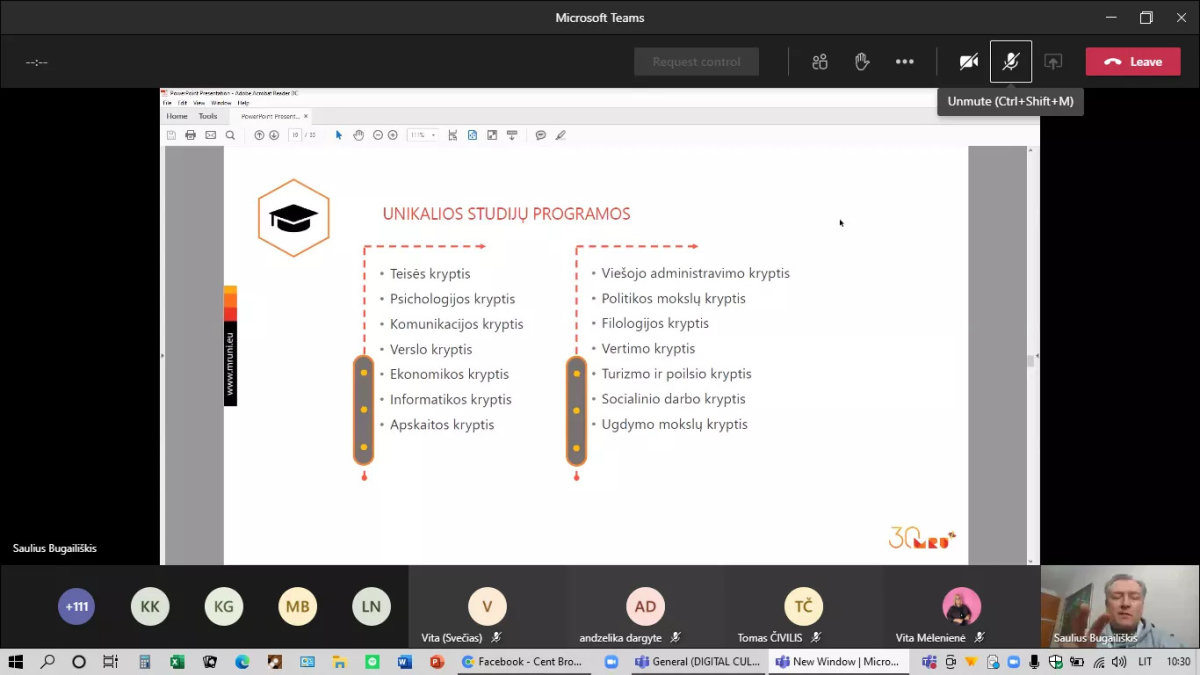Click magnifier search icon in Acrobat toolbar

(x=230, y=135)
